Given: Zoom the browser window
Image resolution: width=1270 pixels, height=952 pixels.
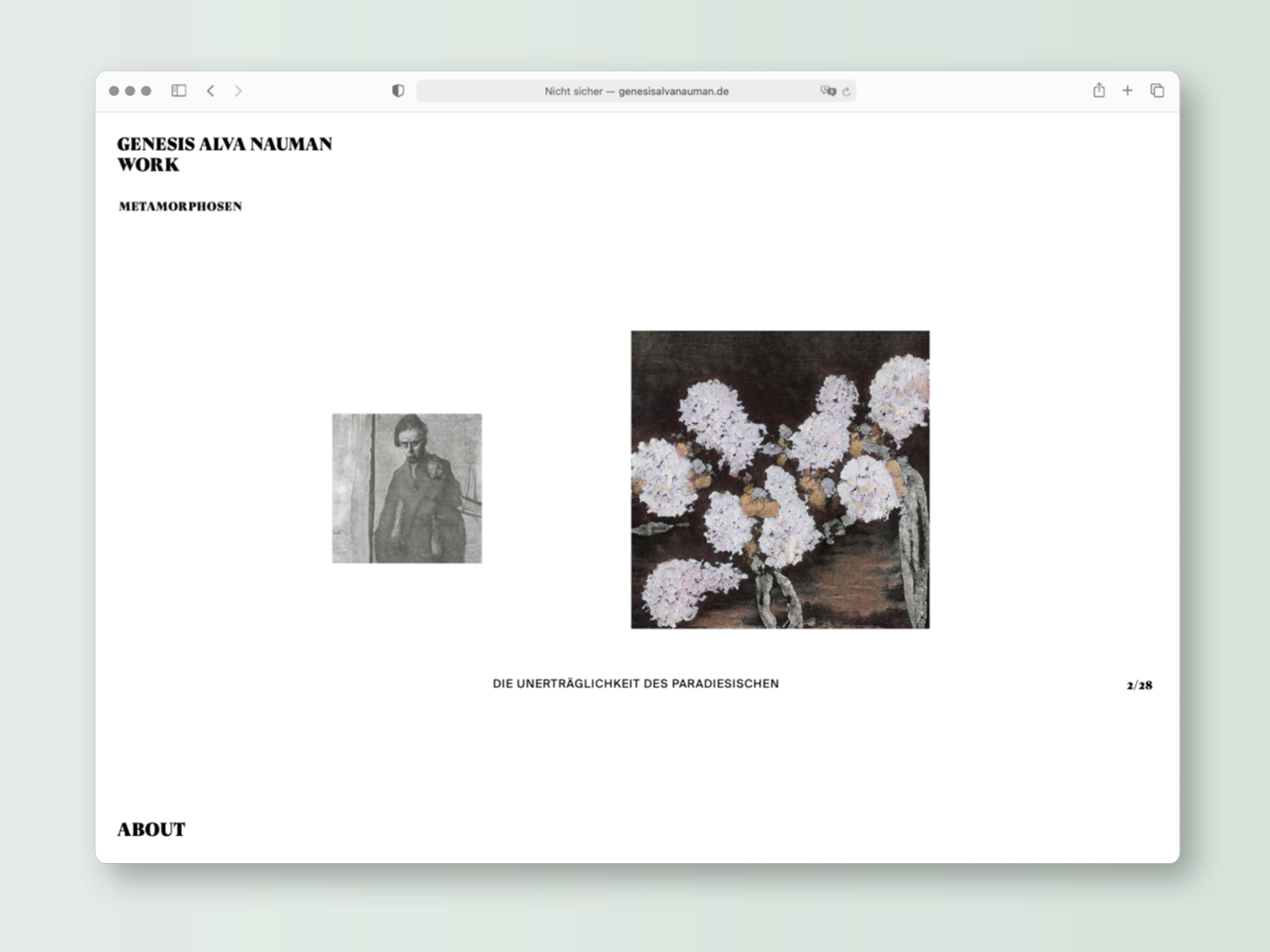Looking at the screenshot, I should click(146, 91).
